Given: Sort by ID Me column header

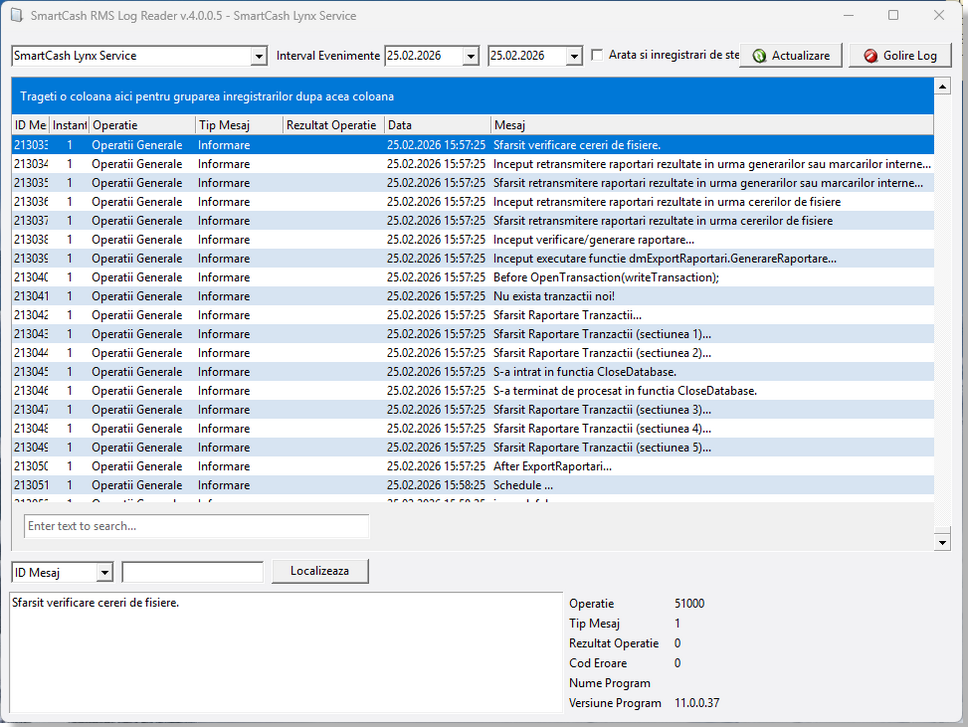Looking at the screenshot, I should click(30, 125).
